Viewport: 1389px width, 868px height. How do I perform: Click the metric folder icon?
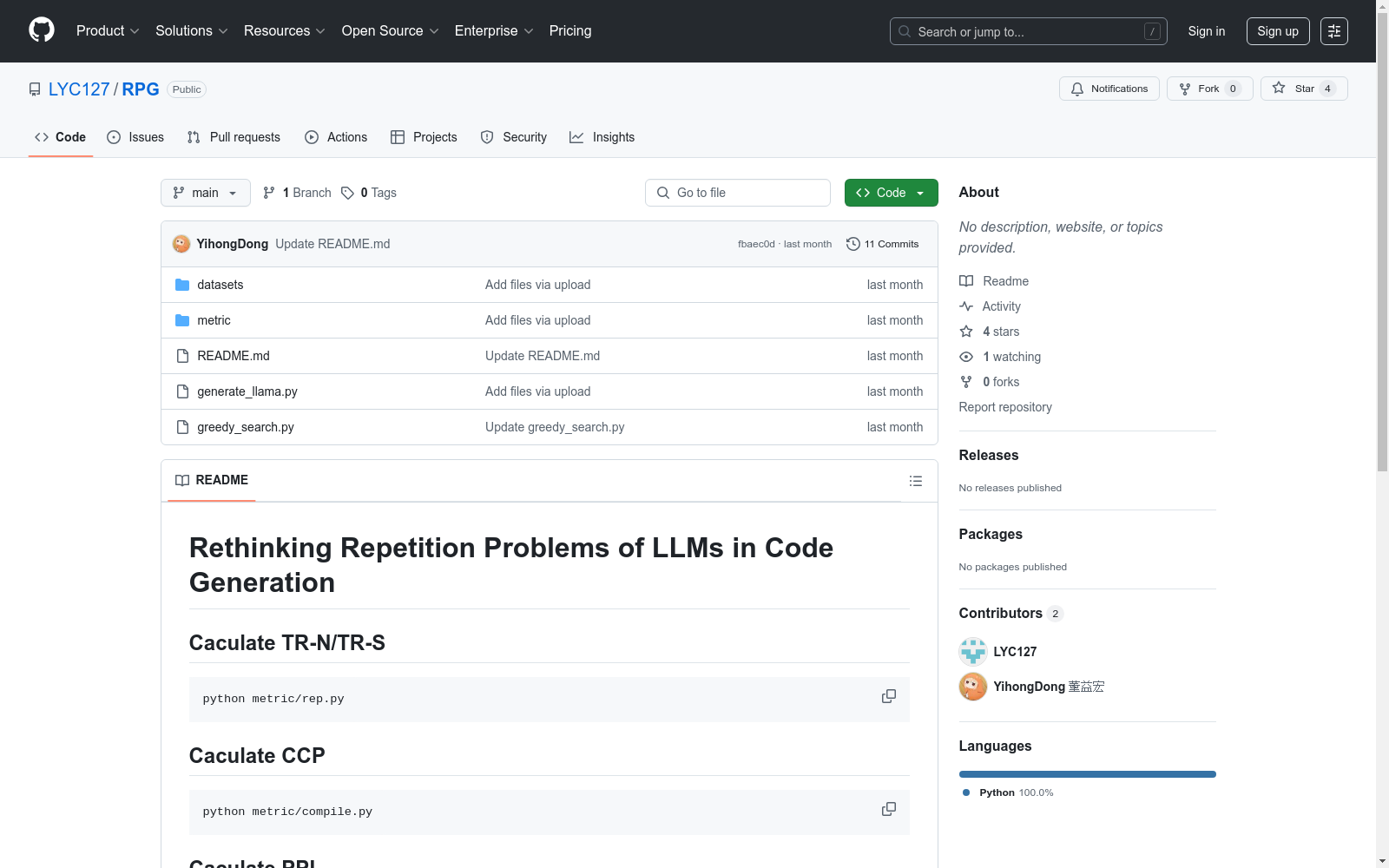182,320
